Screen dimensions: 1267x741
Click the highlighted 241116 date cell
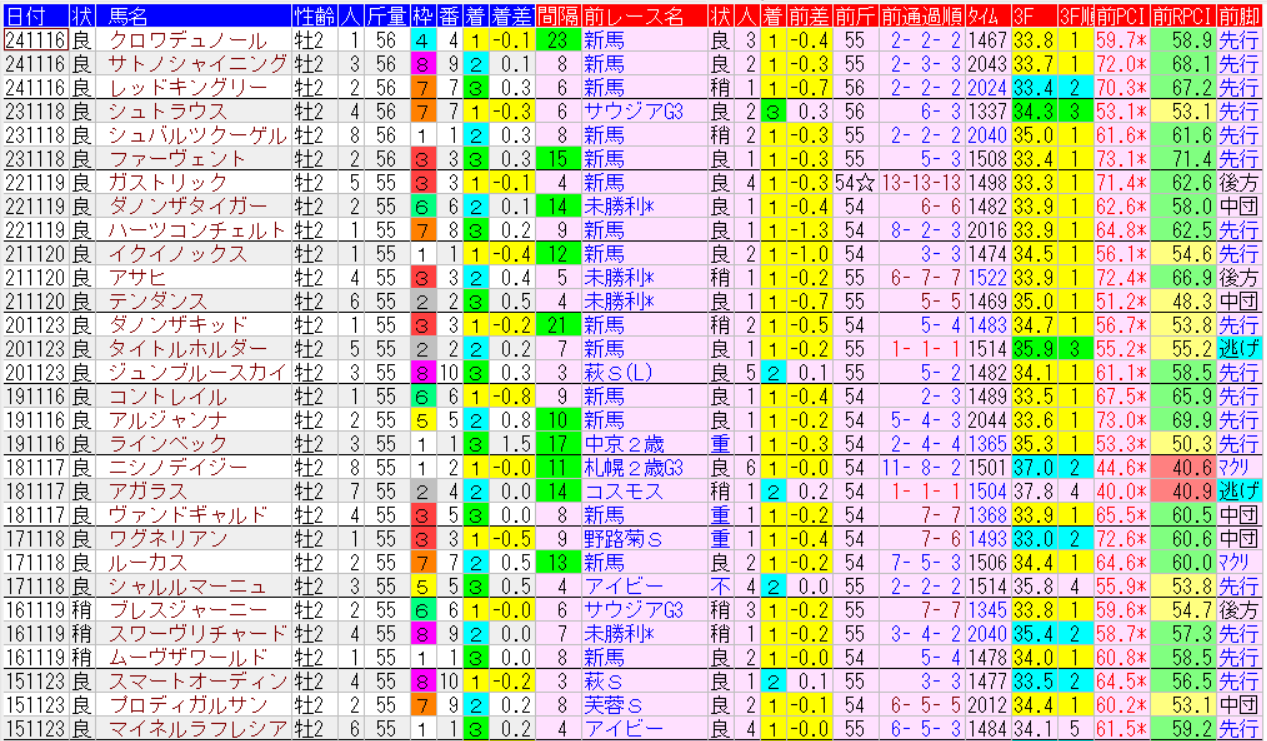point(35,41)
